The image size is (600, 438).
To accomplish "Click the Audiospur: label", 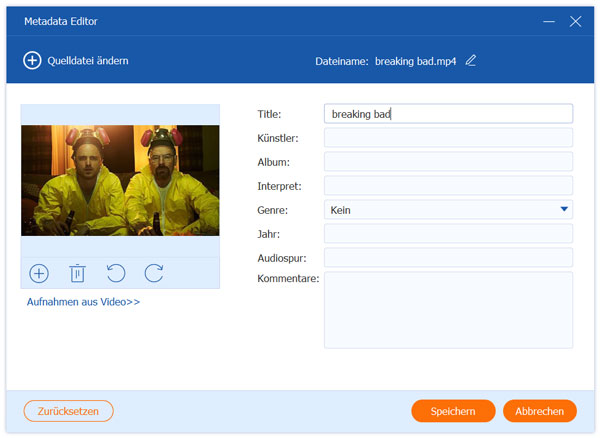I will click(x=282, y=258).
